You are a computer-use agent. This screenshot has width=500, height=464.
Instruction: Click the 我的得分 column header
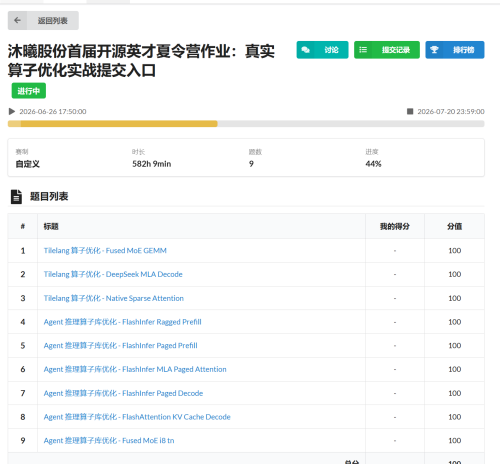(x=395, y=226)
